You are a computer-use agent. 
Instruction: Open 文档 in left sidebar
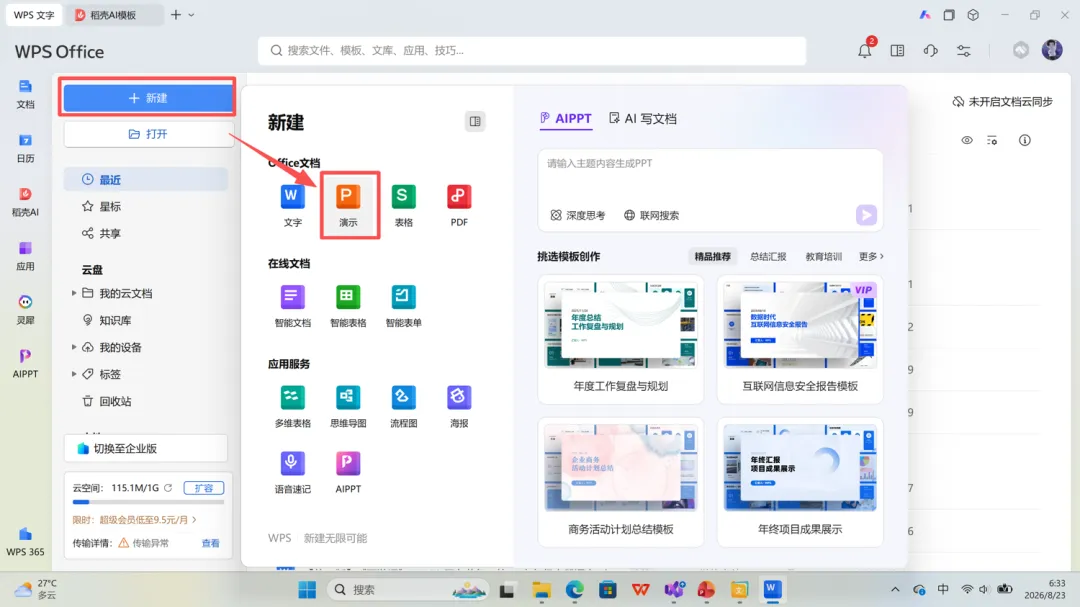pyautogui.click(x=25, y=94)
